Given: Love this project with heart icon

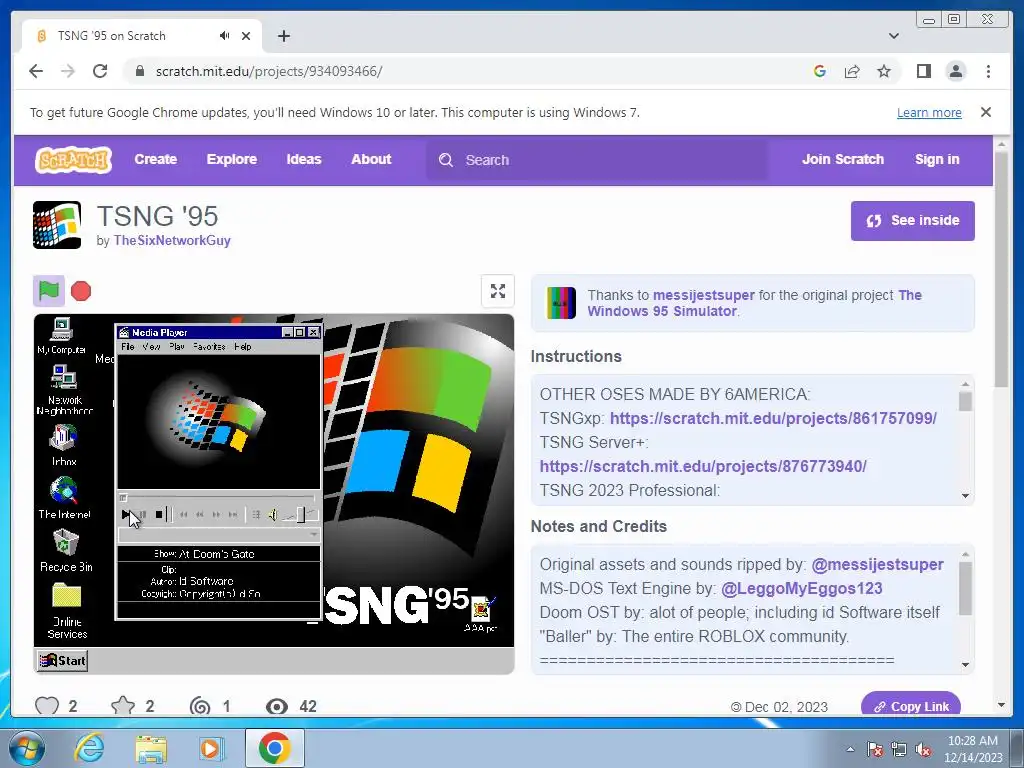Looking at the screenshot, I should tap(47, 707).
